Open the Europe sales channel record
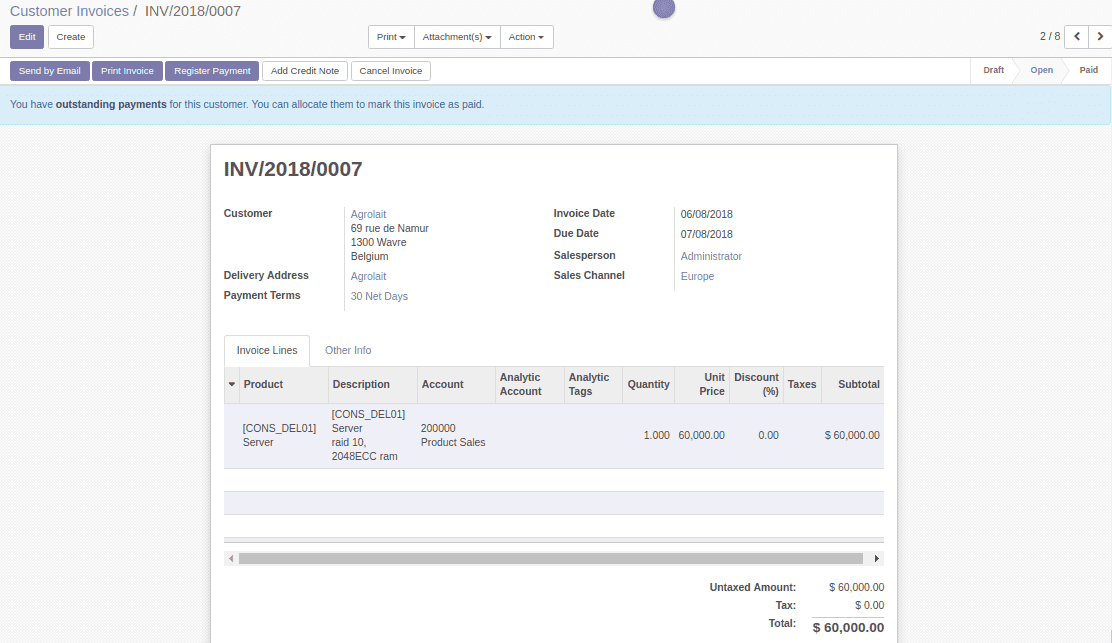1112x643 pixels. click(x=697, y=276)
